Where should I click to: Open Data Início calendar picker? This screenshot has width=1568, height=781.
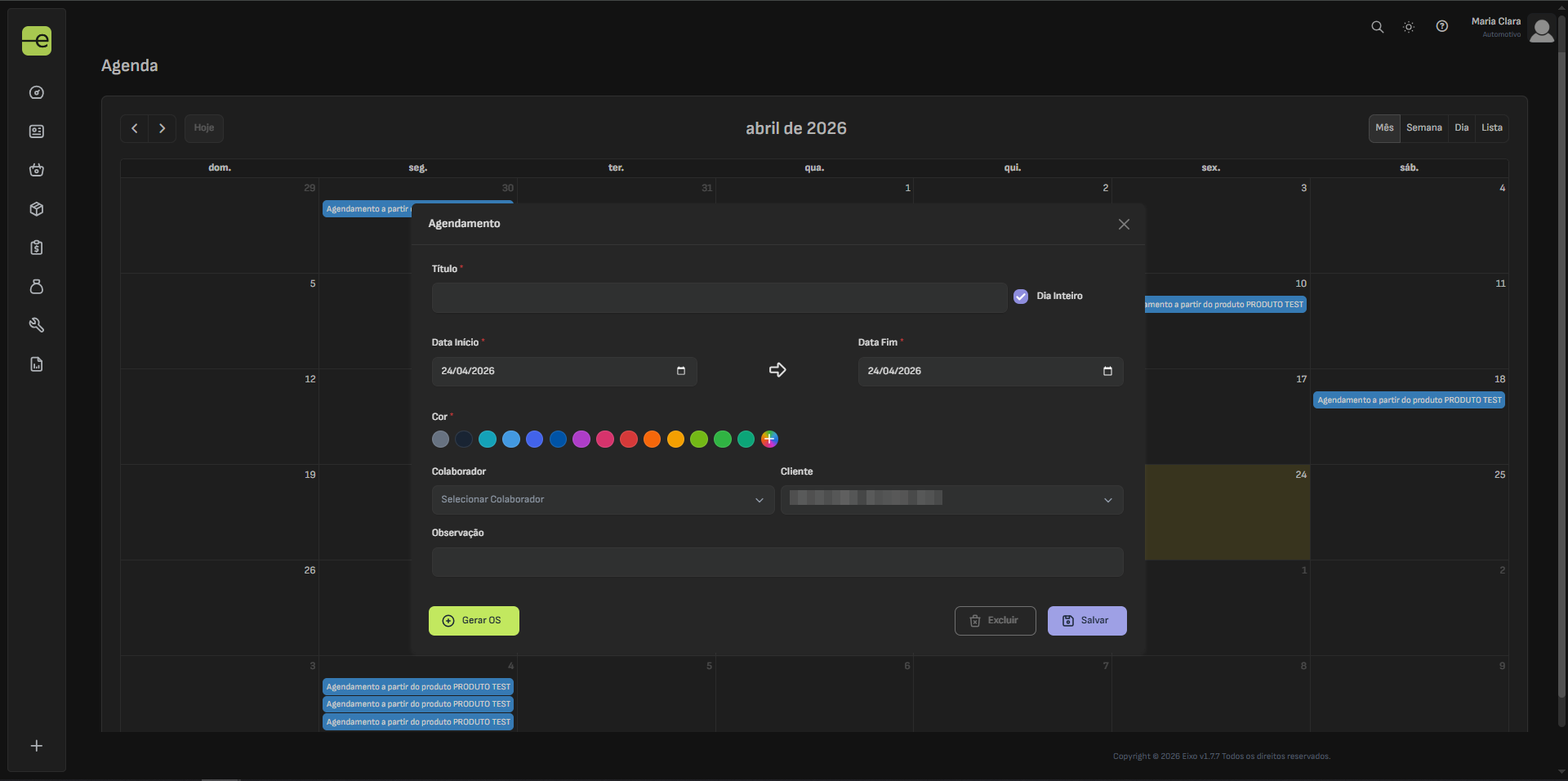pyautogui.click(x=681, y=371)
